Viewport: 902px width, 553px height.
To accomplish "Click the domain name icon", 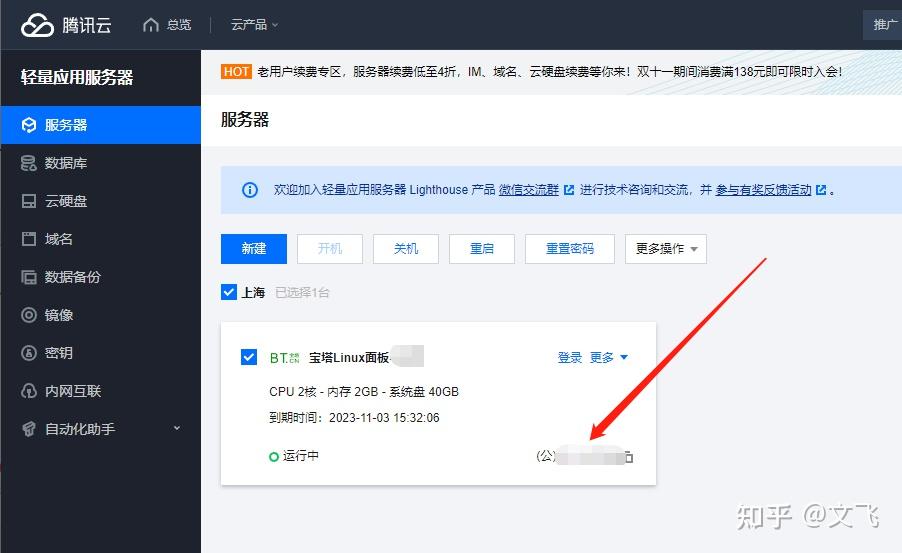I will click(x=29, y=239).
